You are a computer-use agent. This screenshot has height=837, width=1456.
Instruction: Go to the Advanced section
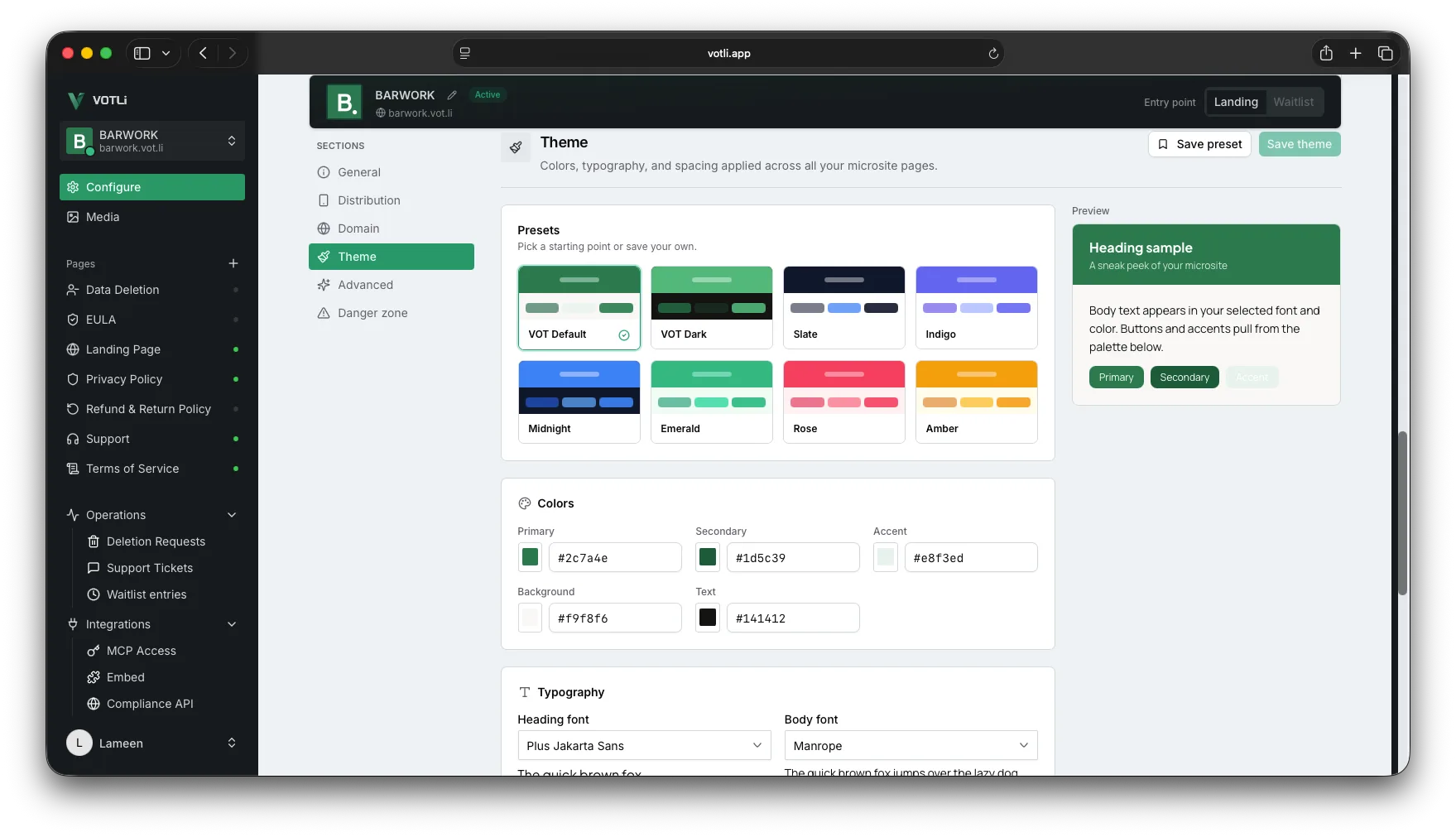[392, 285]
